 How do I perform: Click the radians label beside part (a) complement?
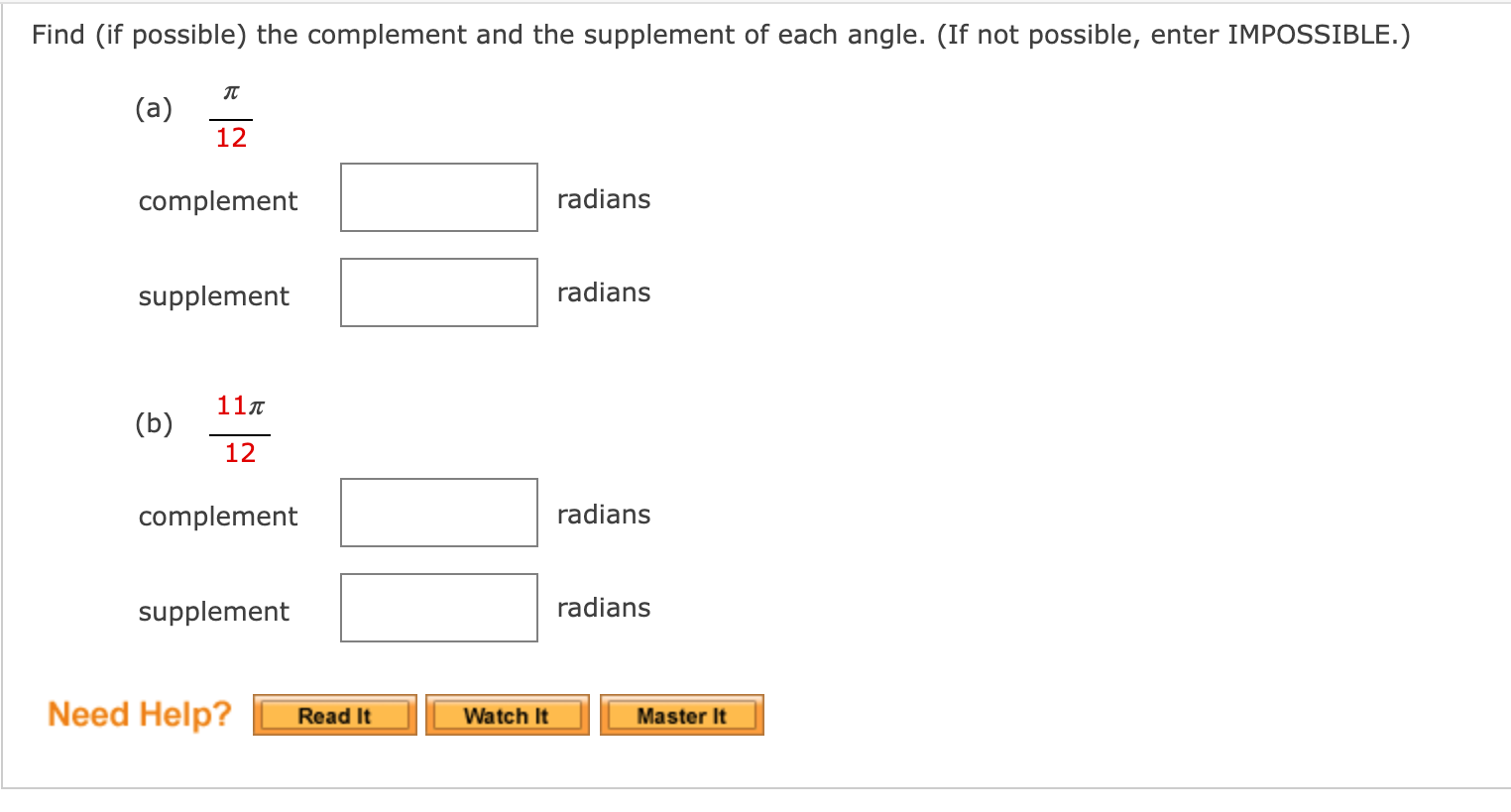pyautogui.click(x=603, y=198)
